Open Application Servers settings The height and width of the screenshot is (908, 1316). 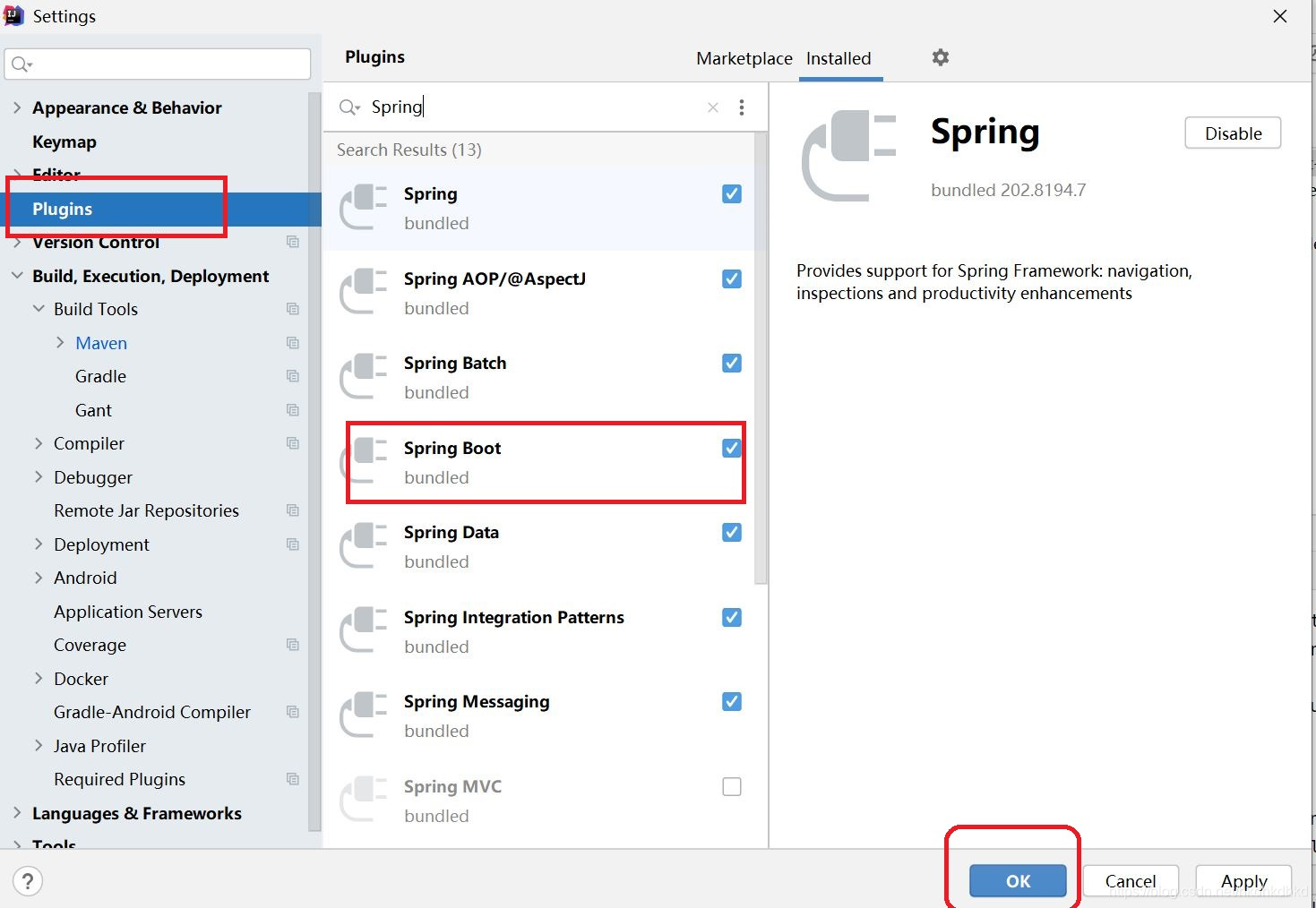(x=128, y=612)
